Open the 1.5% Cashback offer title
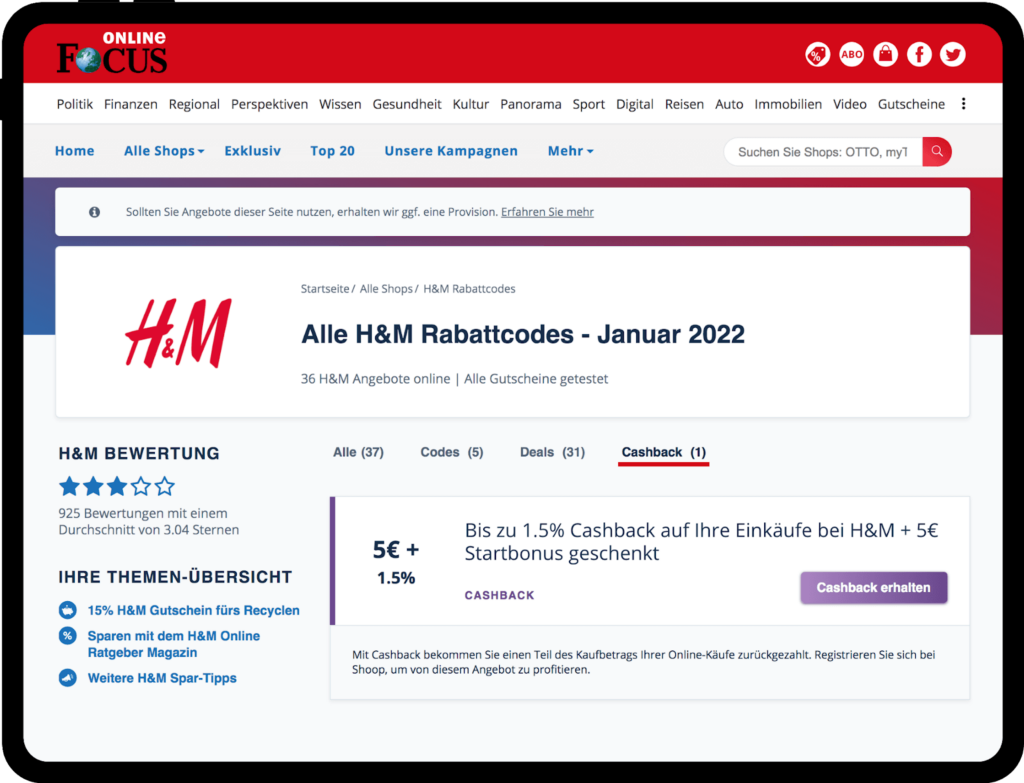Screen dimensions: 1024x783 tap(701, 541)
